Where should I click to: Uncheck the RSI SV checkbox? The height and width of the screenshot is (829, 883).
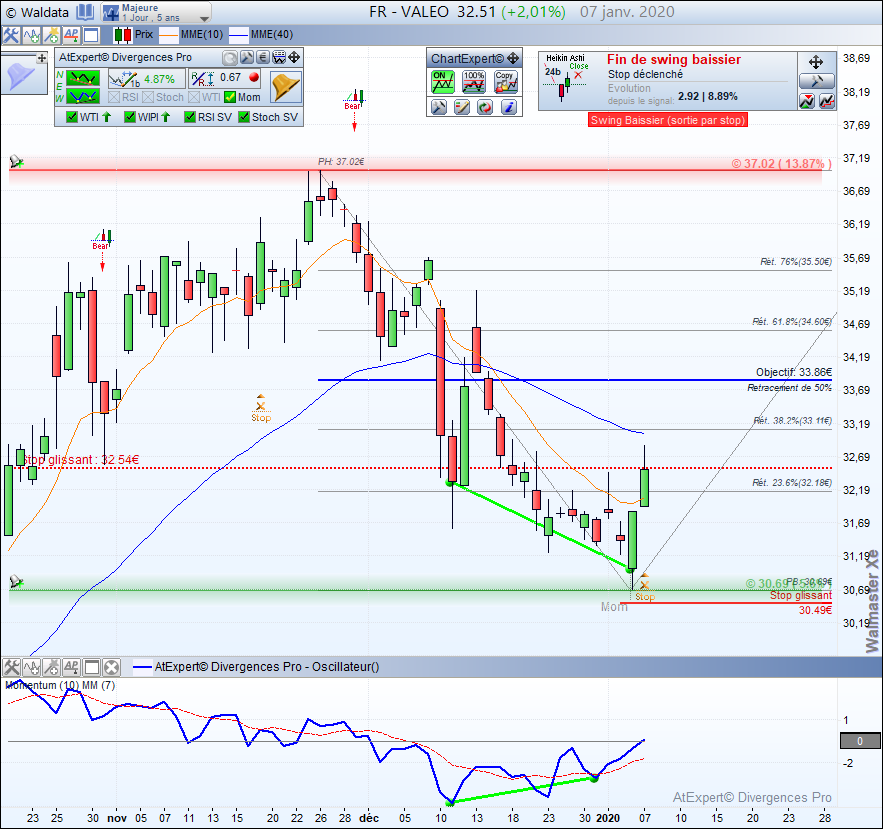pos(190,117)
